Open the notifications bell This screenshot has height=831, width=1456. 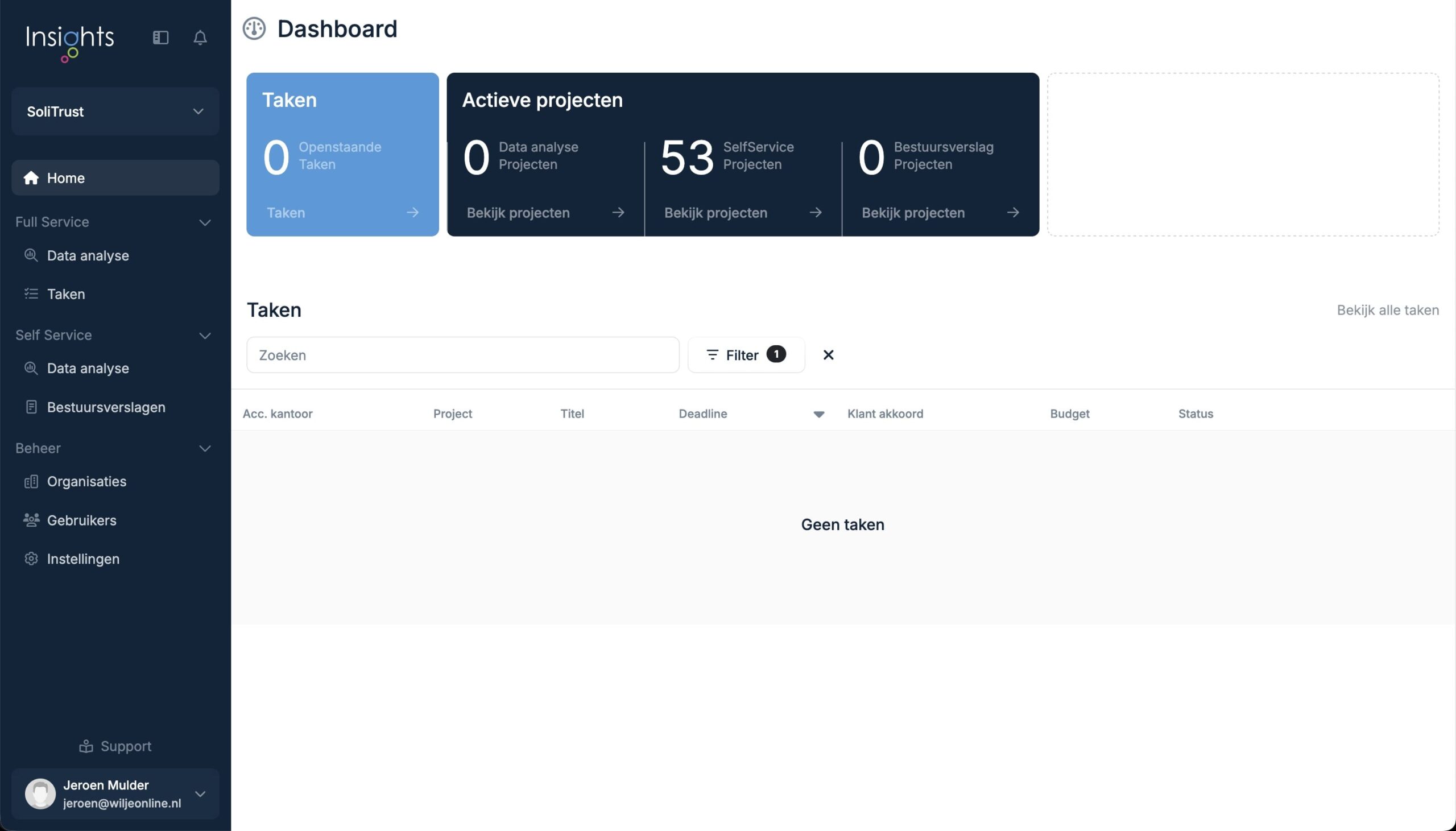pyautogui.click(x=200, y=38)
